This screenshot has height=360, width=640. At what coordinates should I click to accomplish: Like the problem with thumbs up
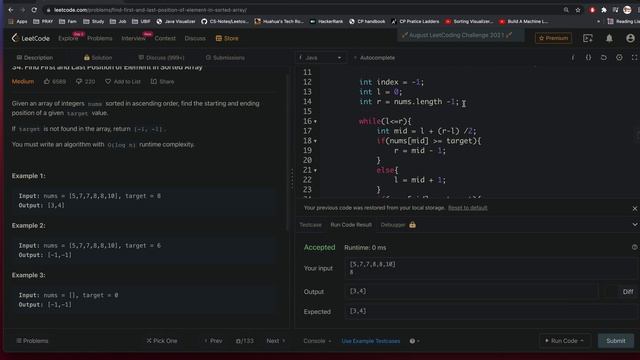(47, 82)
